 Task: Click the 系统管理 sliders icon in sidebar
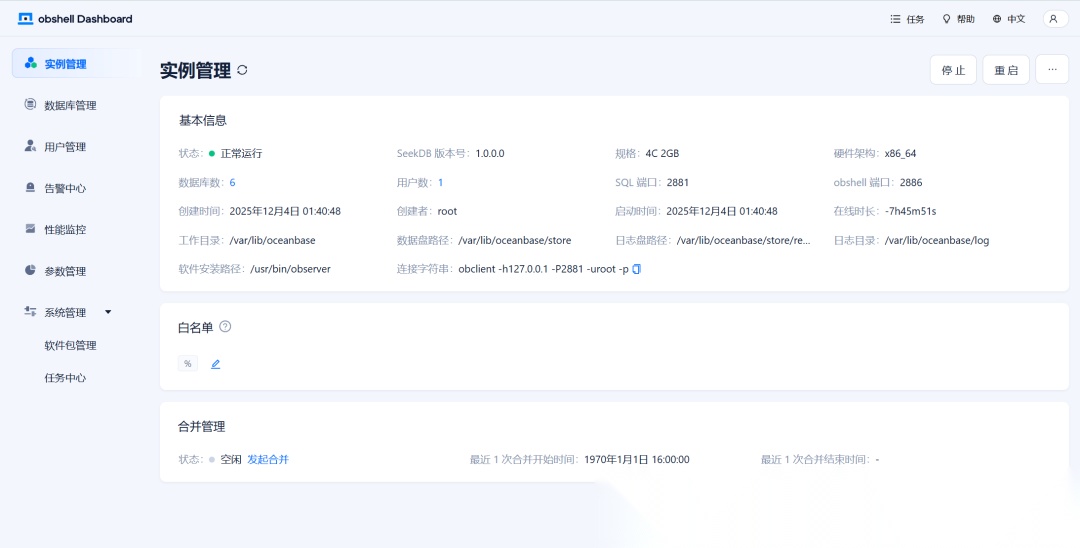(x=30, y=311)
